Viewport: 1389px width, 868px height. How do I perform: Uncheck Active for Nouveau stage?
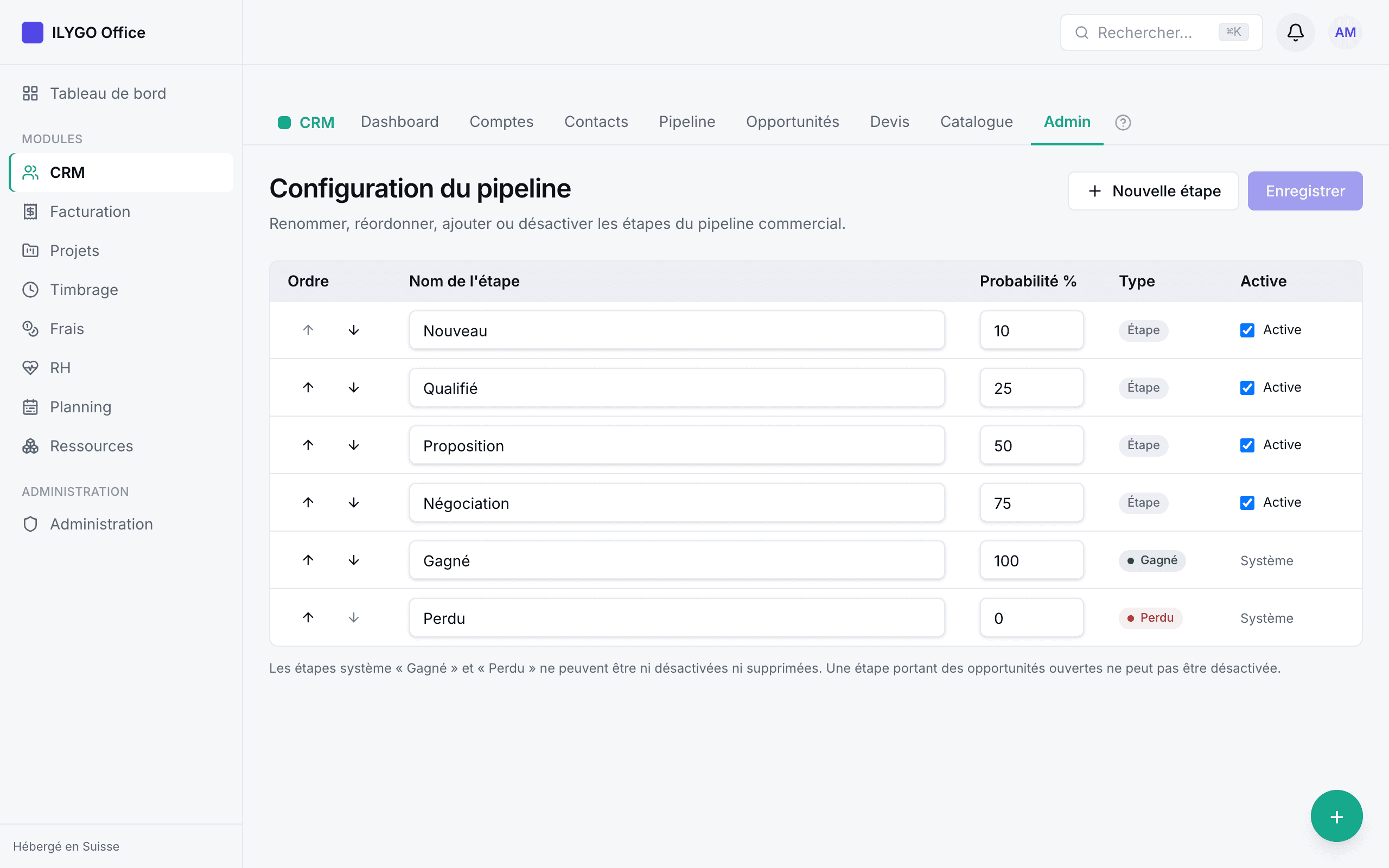1247,330
